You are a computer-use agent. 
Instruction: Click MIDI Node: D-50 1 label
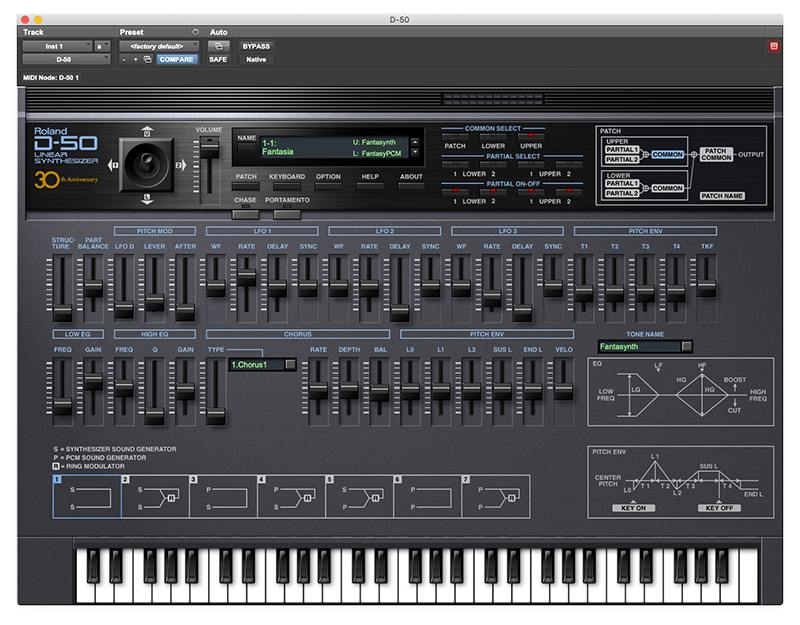pyautogui.click(x=51, y=78)
